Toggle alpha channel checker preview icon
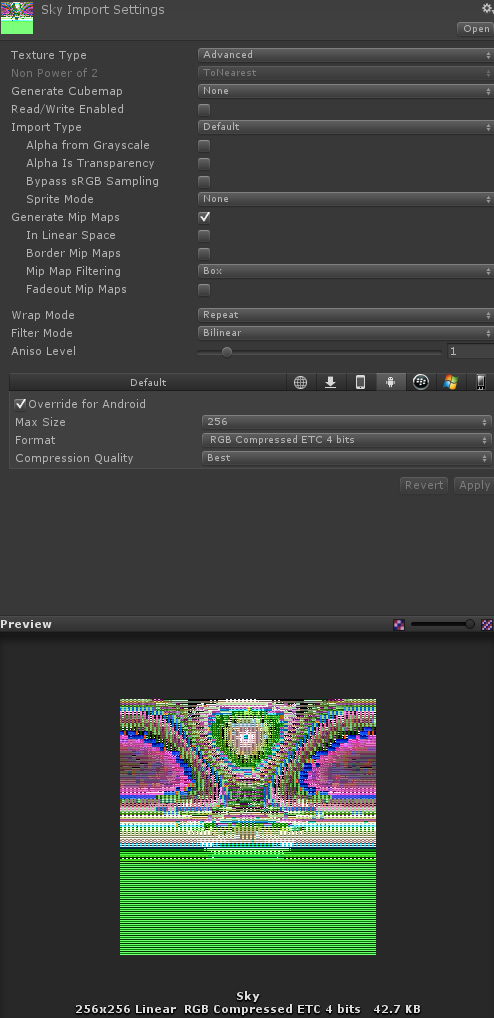The height and width of the screenshot is (1018, 494). coord(487,625)
